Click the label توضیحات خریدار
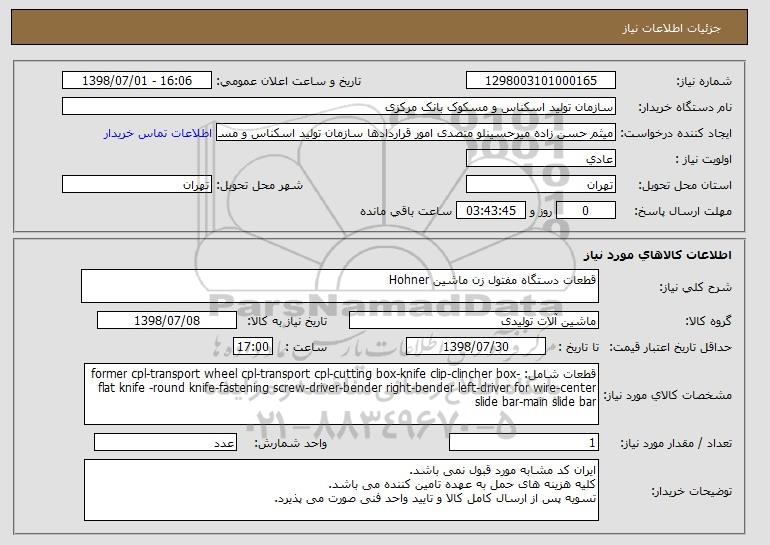Screen dimensions: 770x545 click(x=692, y=491)
